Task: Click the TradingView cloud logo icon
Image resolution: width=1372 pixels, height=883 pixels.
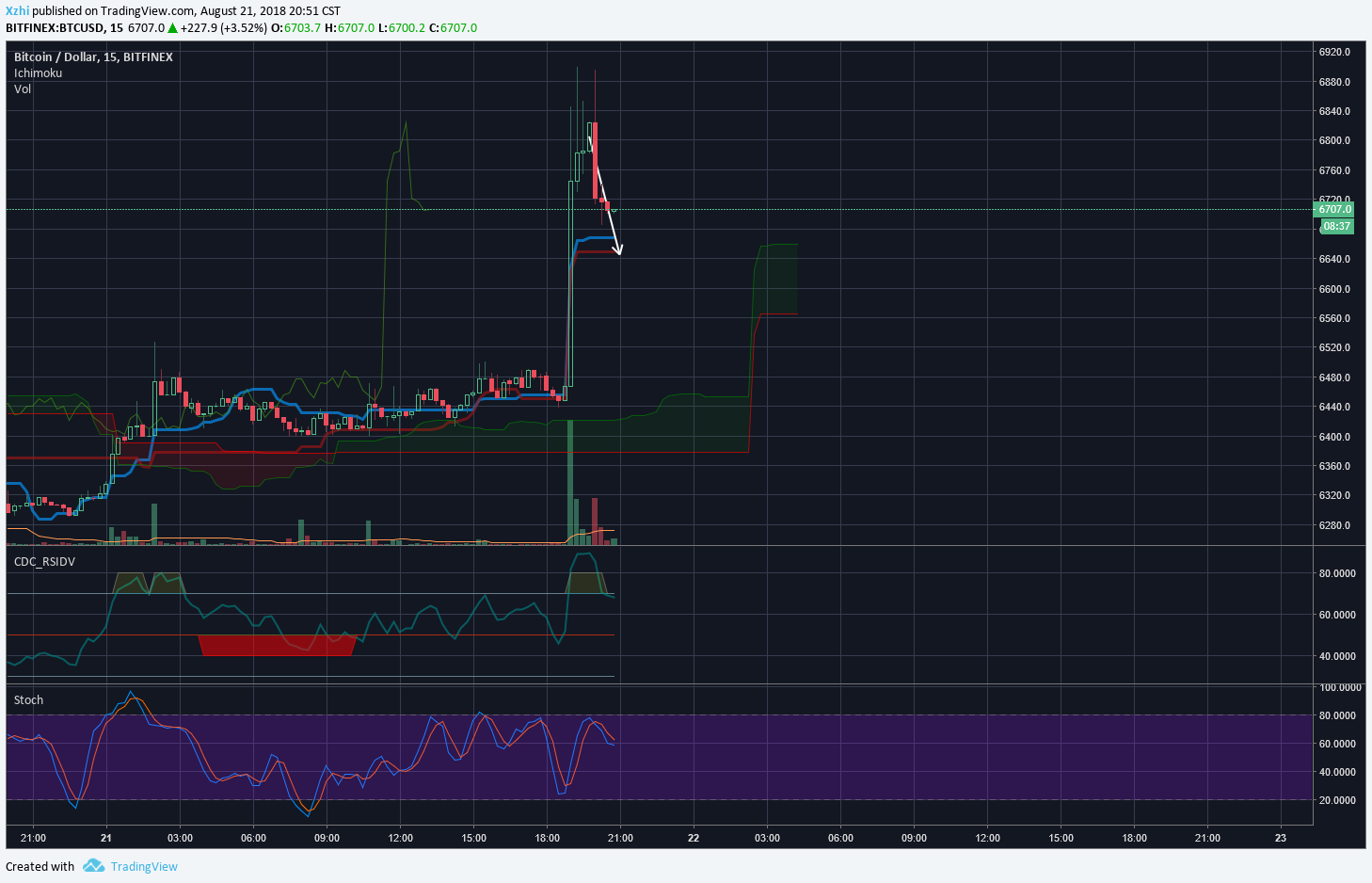Action: 93,866
